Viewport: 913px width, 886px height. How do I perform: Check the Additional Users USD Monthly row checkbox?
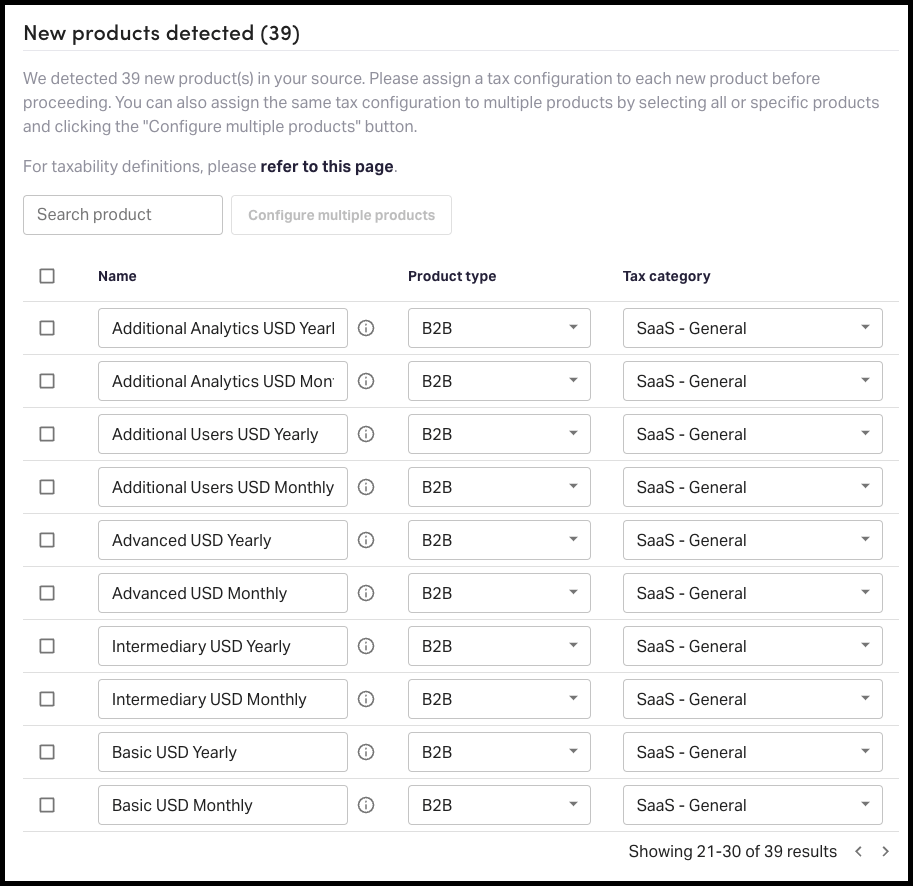47,487
